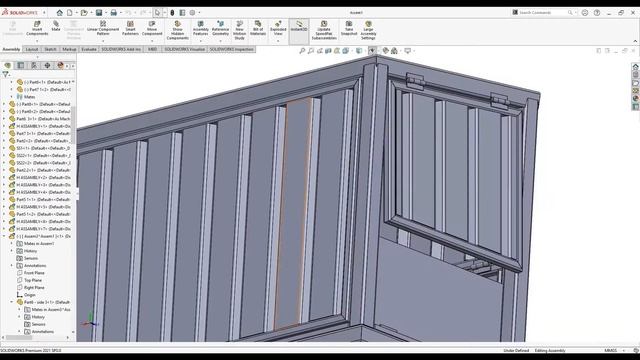The height and width of the screenshot is (360, 640).
Task: Expand Annotations under Assem2^Assem1
Action: coord(12,265)
